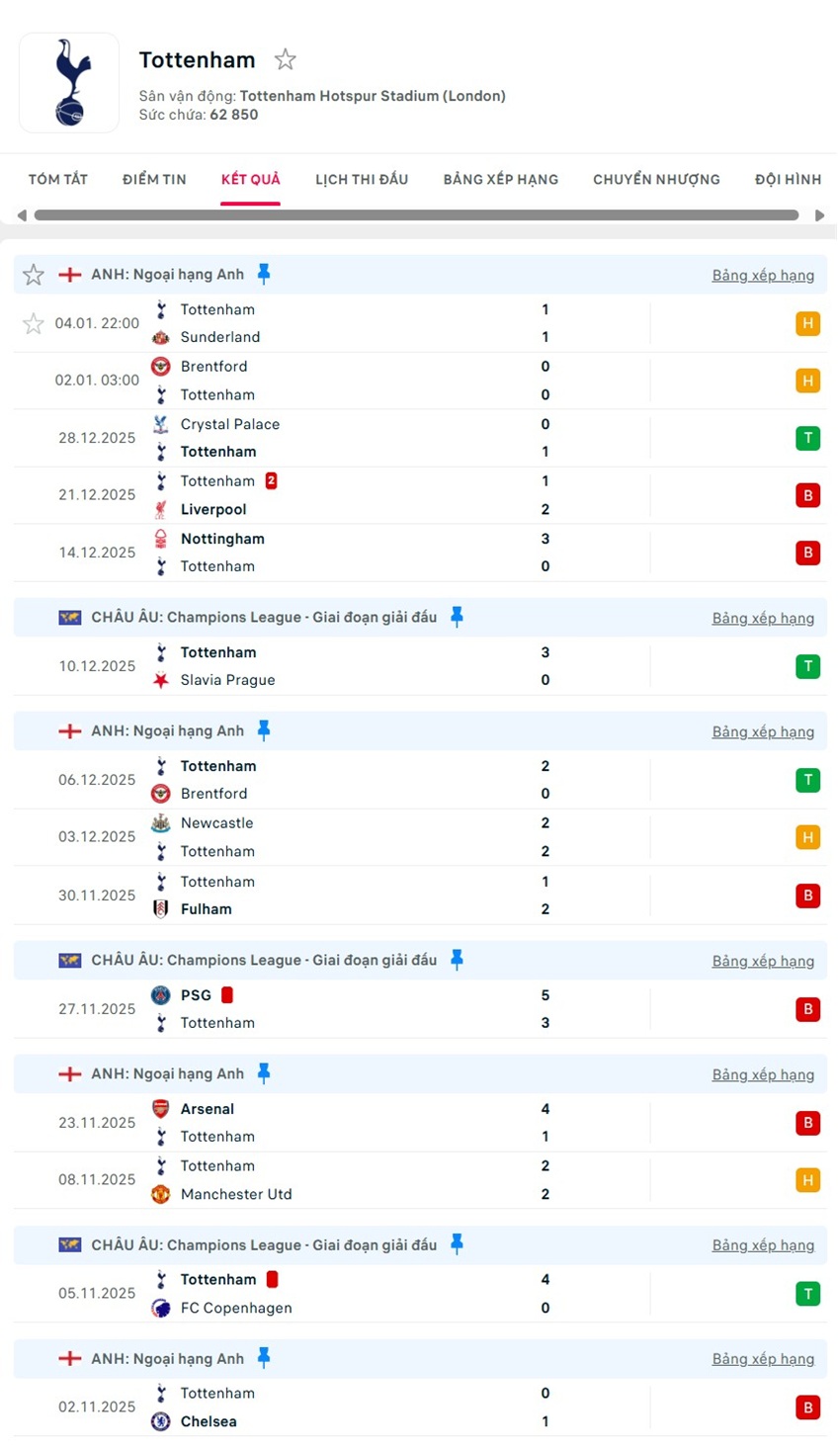Screen dimensions: 840x1451
Task: Click the green T badge for the Slavia Prague match
Action: (x=808, y=666)
